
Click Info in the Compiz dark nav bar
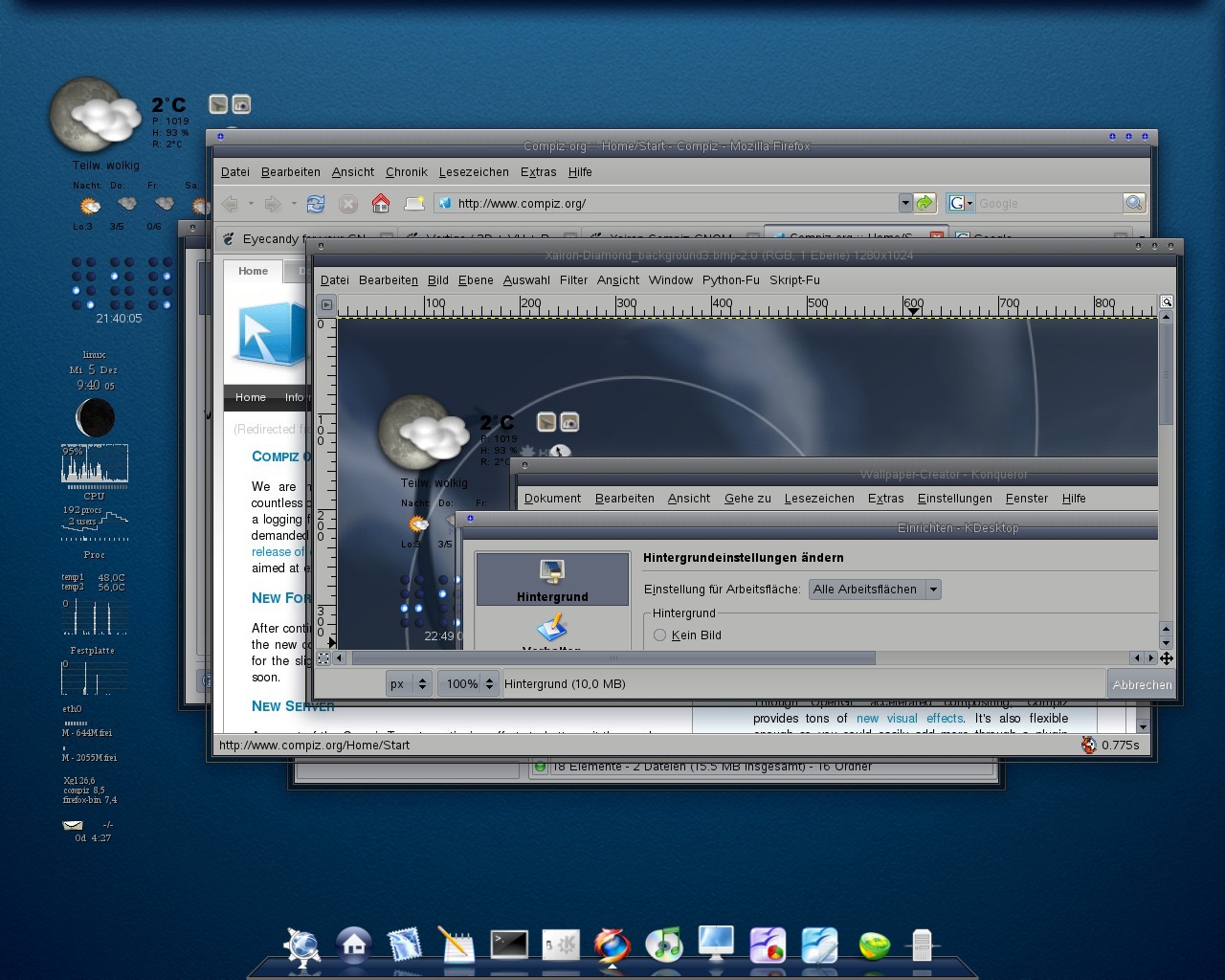click(x=294, y=397)
